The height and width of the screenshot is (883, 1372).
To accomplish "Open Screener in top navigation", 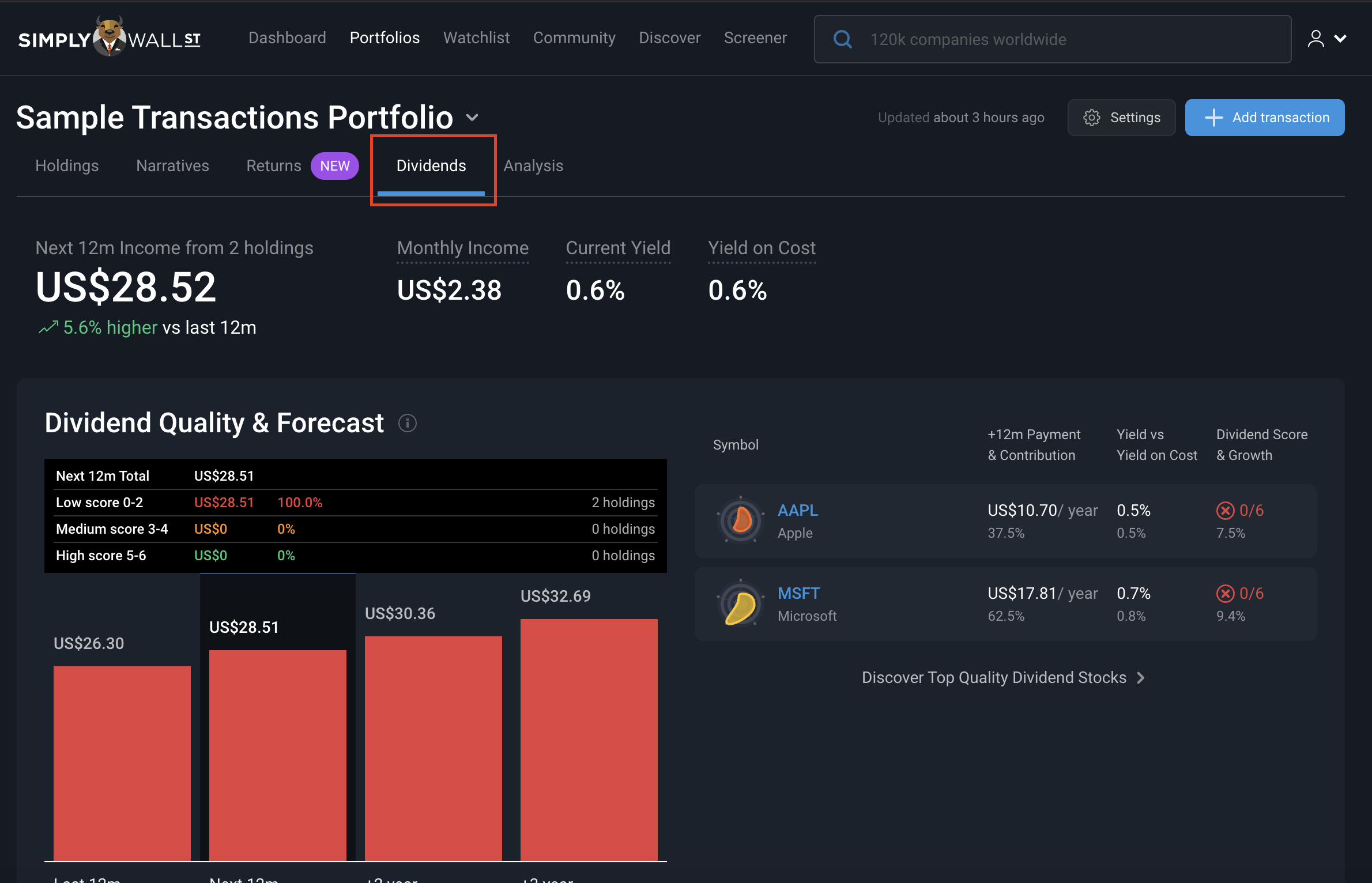I will [x=755, y=38].
